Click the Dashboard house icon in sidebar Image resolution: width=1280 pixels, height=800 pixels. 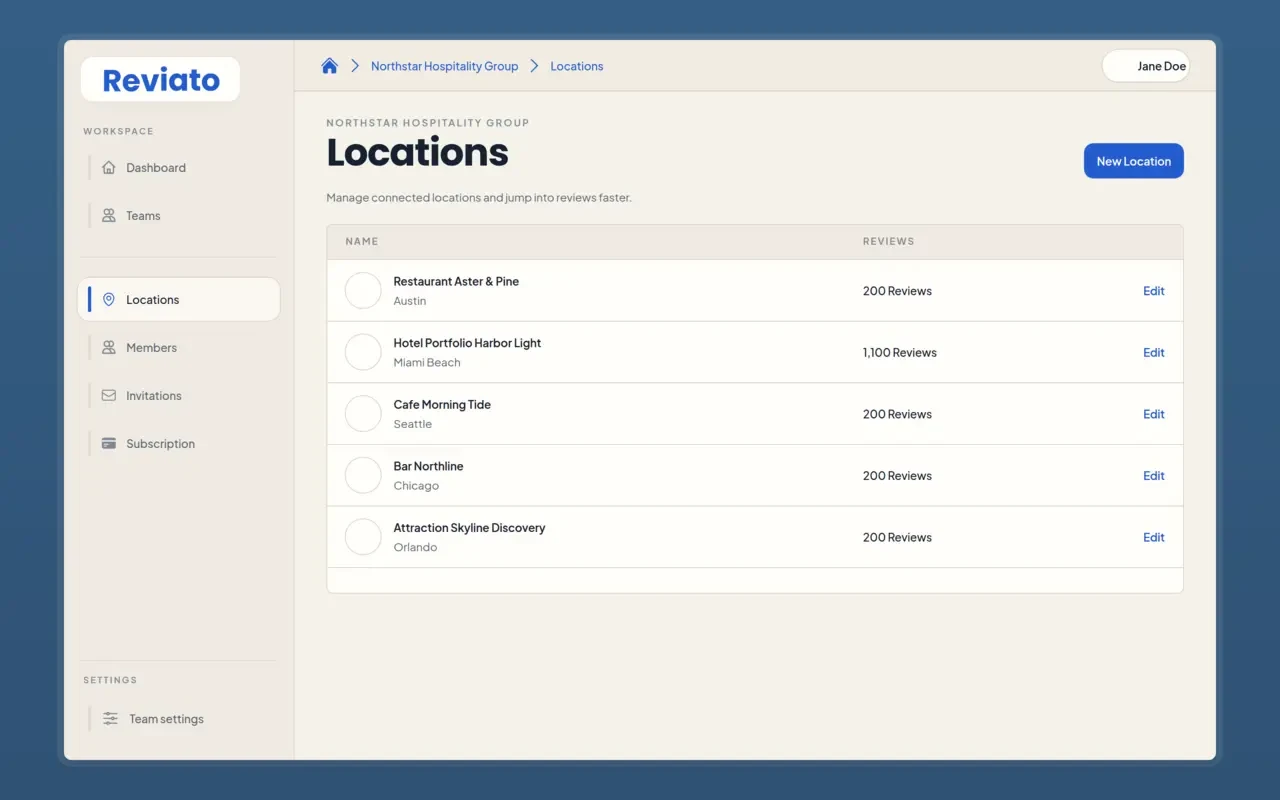click(x=109, y=168)
